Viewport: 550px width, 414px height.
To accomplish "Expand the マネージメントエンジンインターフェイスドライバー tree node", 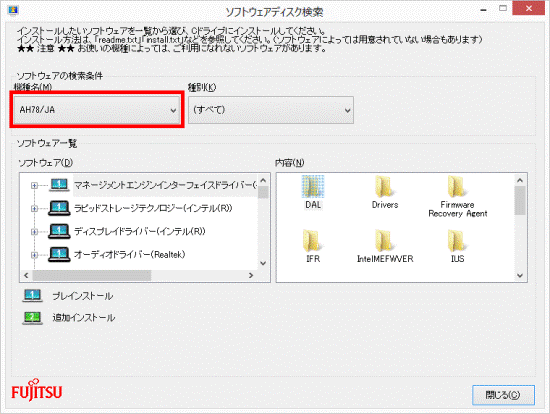I will pyautogui.click(x=34, y=185).
